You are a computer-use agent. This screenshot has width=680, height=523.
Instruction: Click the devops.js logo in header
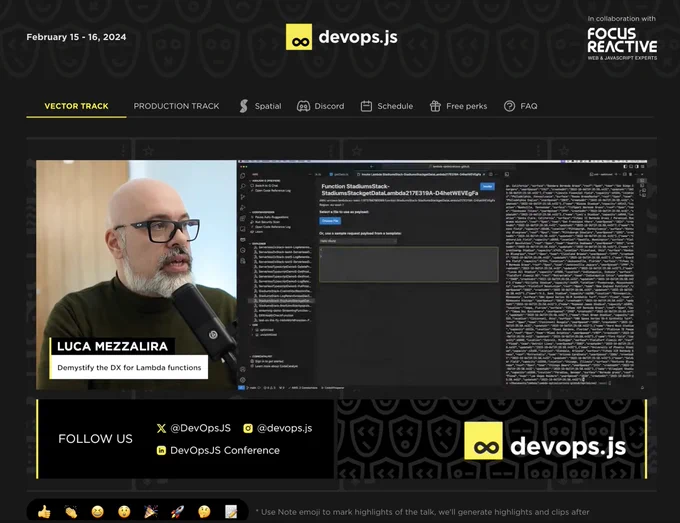tap(342, 37)
